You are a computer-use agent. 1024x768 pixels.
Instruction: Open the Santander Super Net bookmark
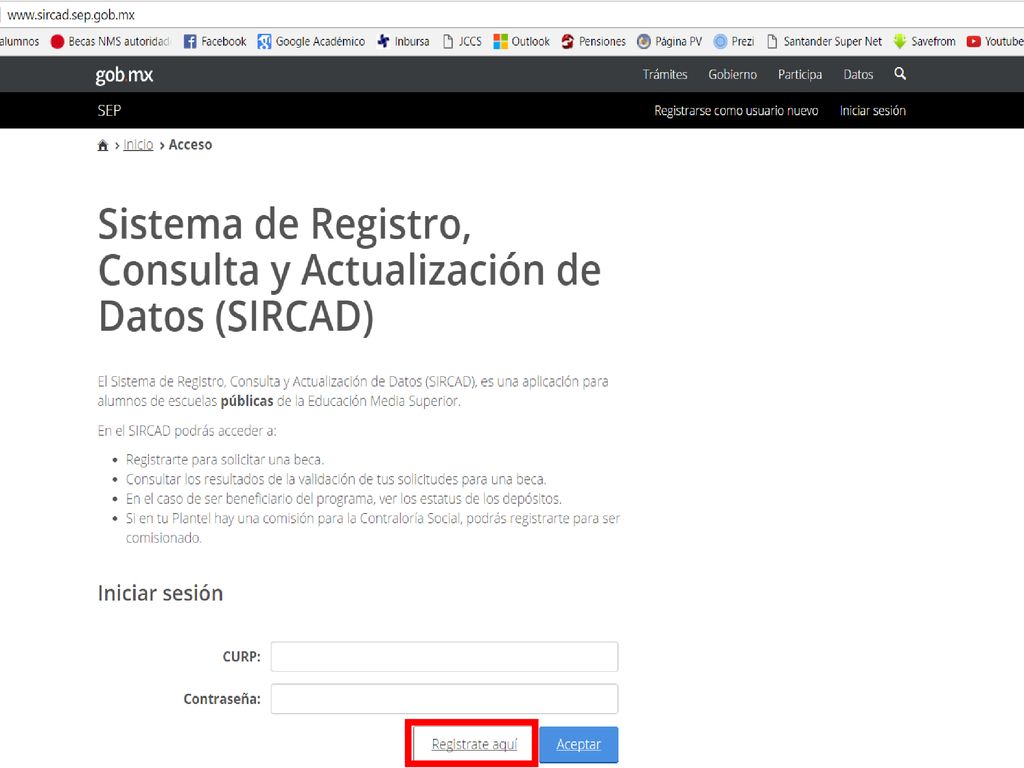(x=824, y=42)
